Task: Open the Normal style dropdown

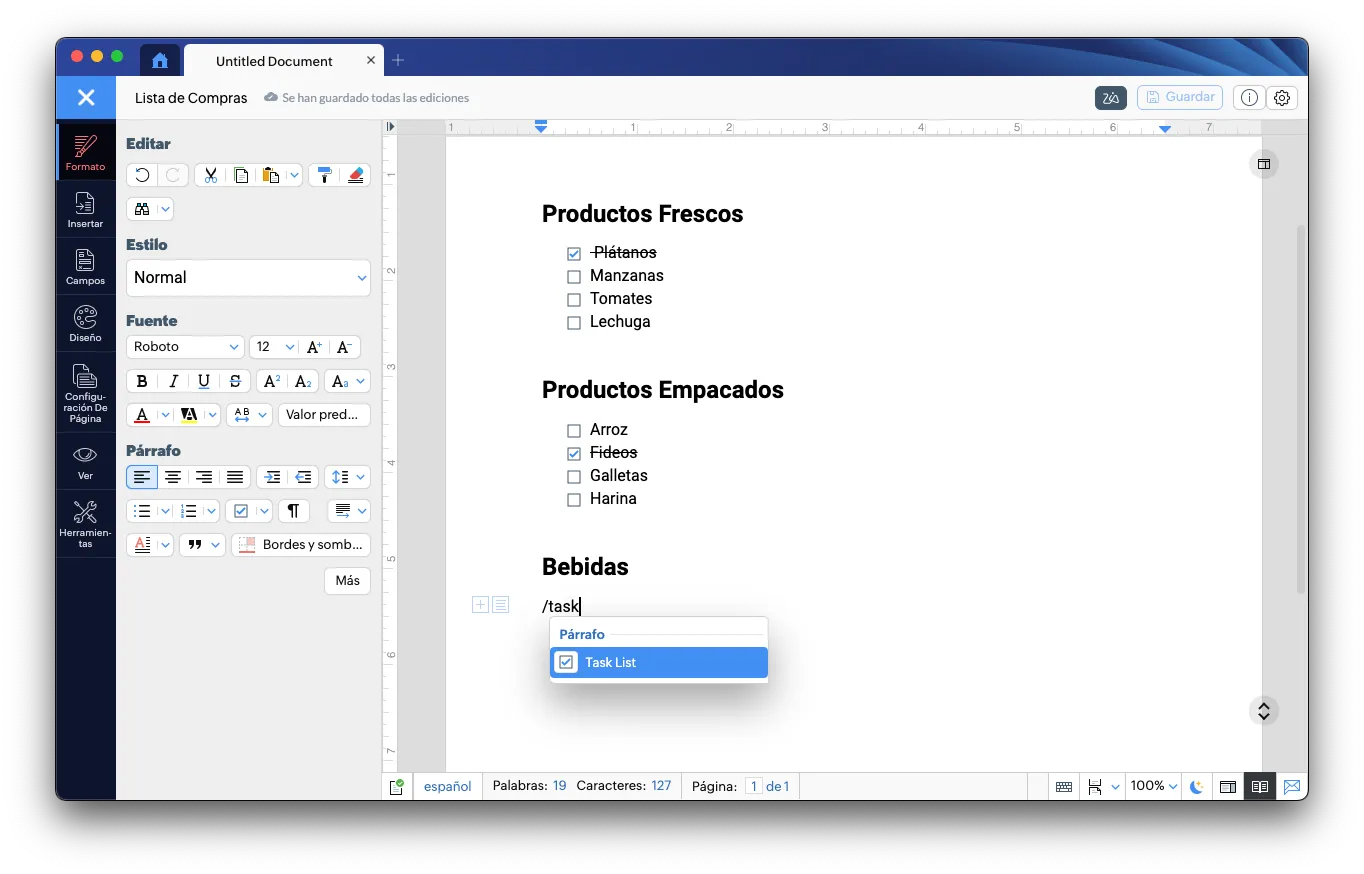Action: pyautogui.click(x=248, y=278)
